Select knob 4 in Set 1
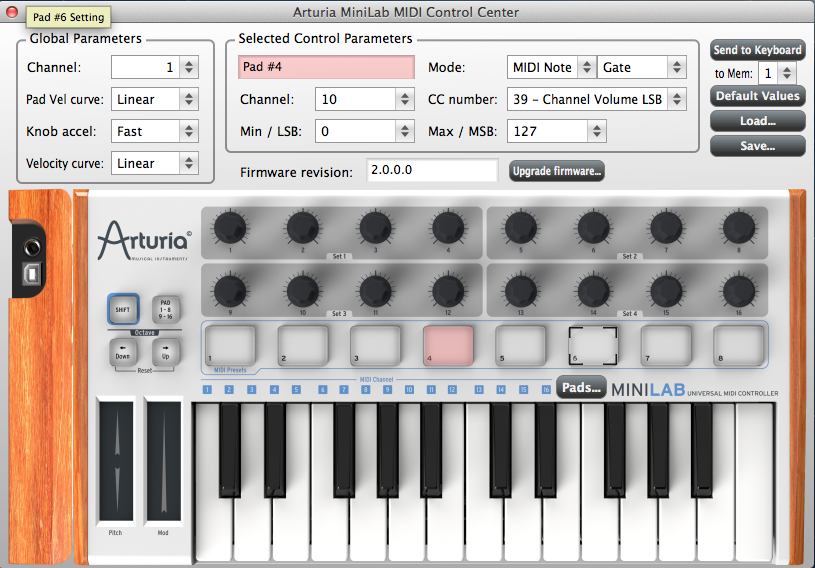Screen dimensions: 815x568 coord(448,228)
